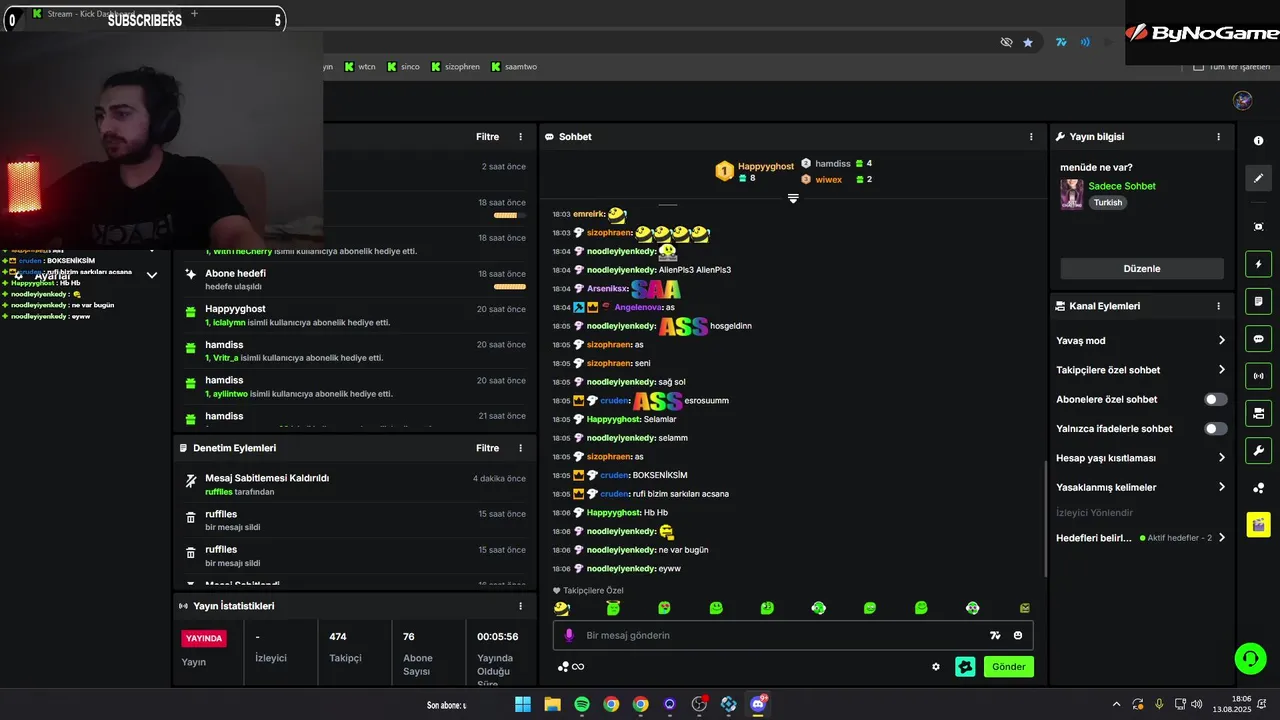Expand Takipçilere özel sohbet settings
The height and width of the screenshot is (720, 1280).
[1221, 370]
